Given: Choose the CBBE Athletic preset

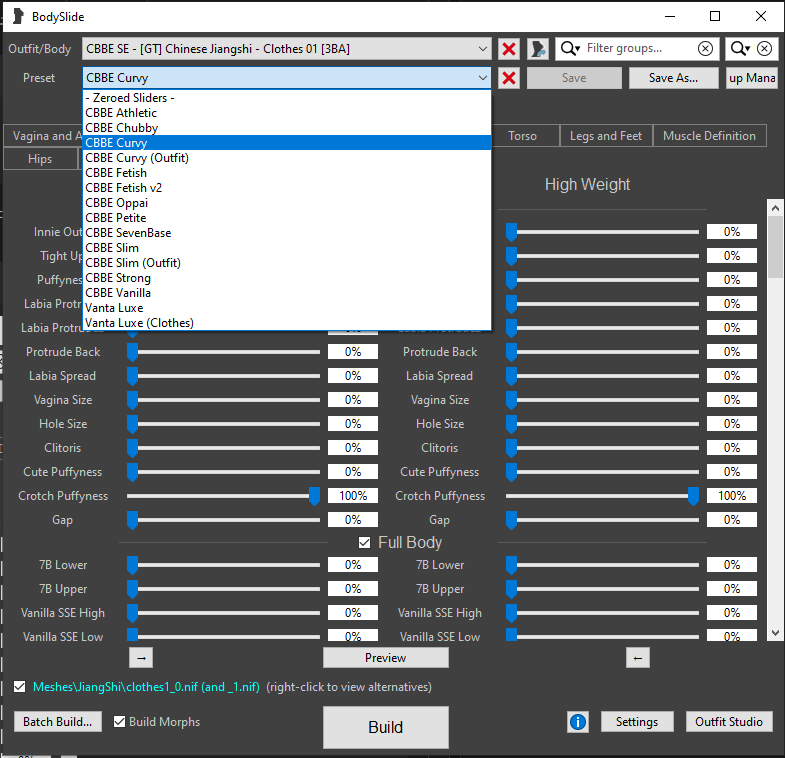Looking at the screenshot, I should point(287,113).
